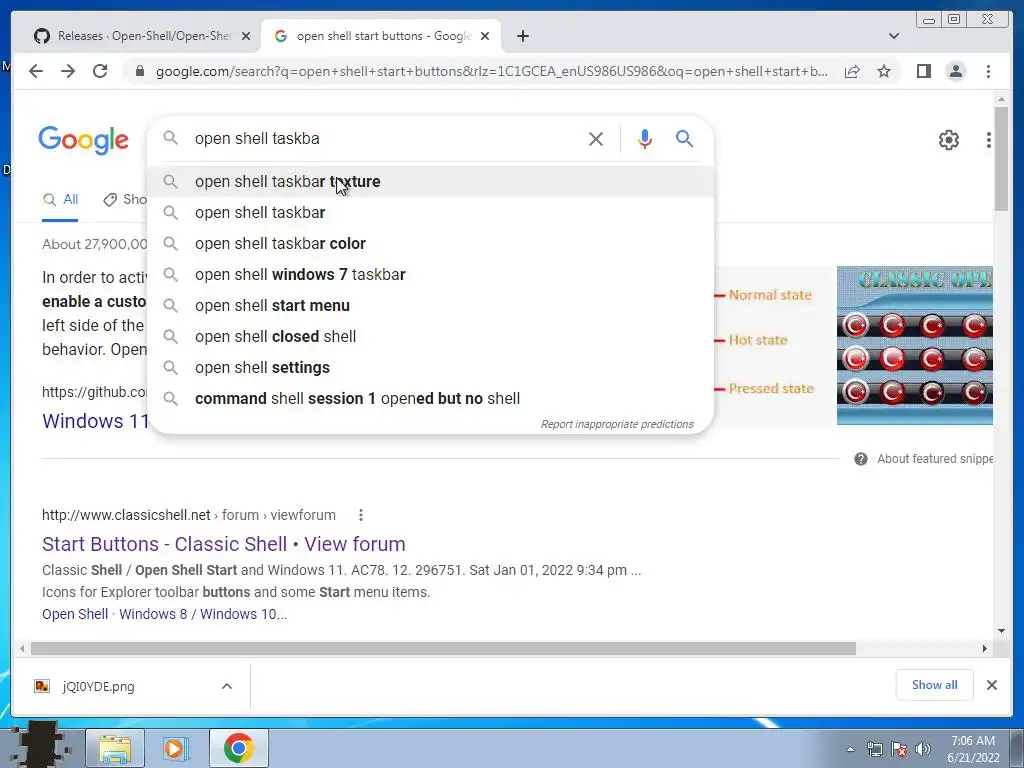Click the taskbar clock showing 7:06 AM
Screen dimensions: 1024x768
[973, 749]
